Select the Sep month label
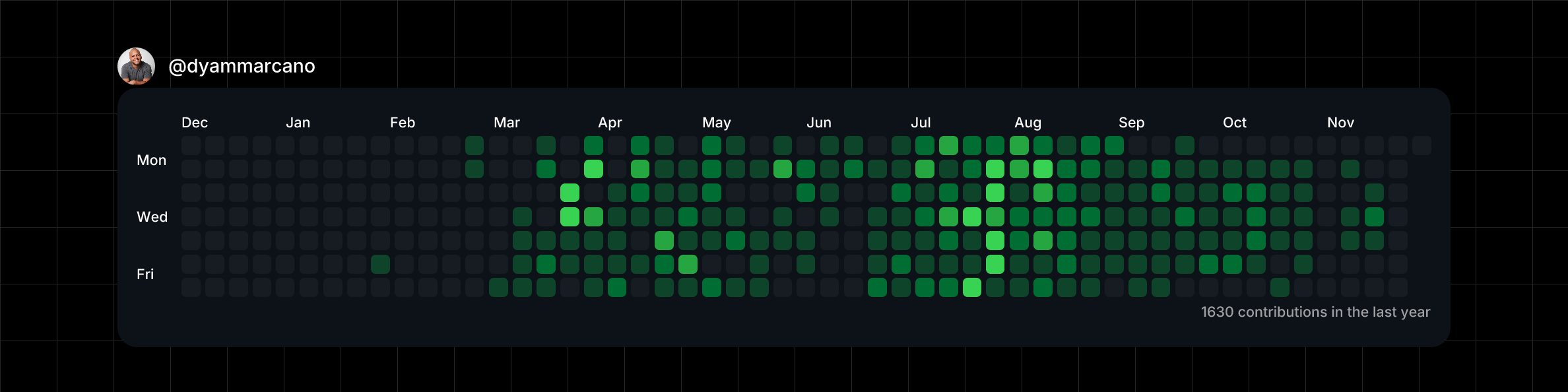Screen dimensions: 1568x392 pos(1131,123)
